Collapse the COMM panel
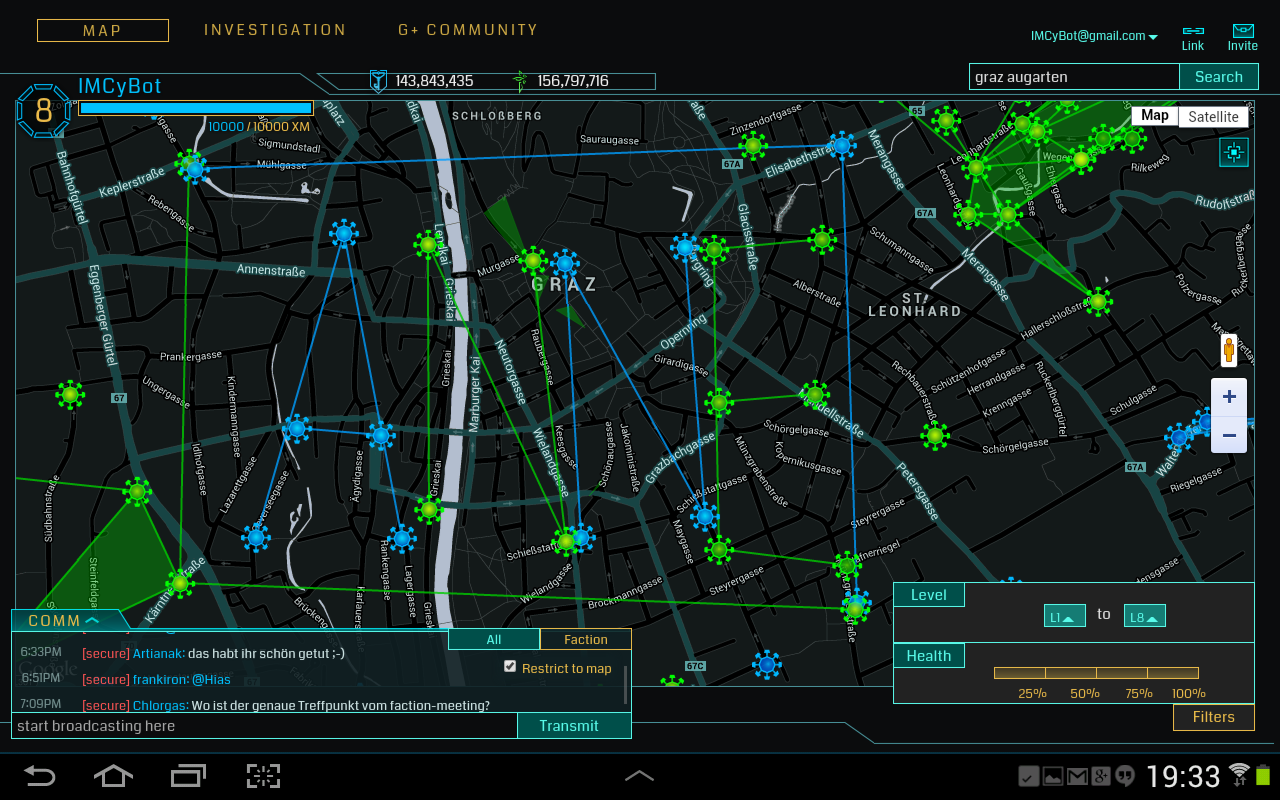Image resolution: width=1280 pixels, height=800 pixels. point(65,621)
